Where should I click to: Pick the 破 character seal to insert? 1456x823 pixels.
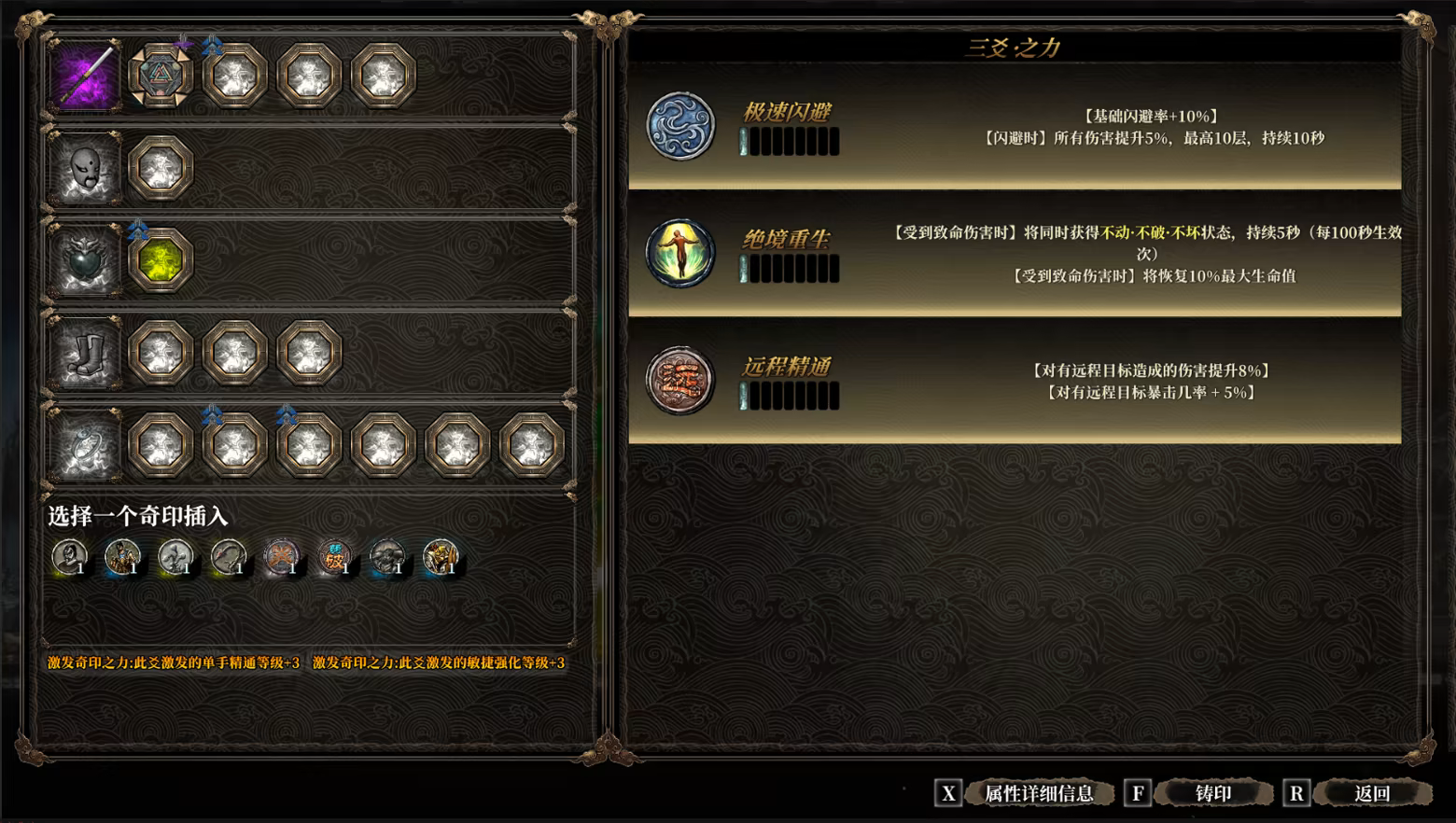coord(335,557)
